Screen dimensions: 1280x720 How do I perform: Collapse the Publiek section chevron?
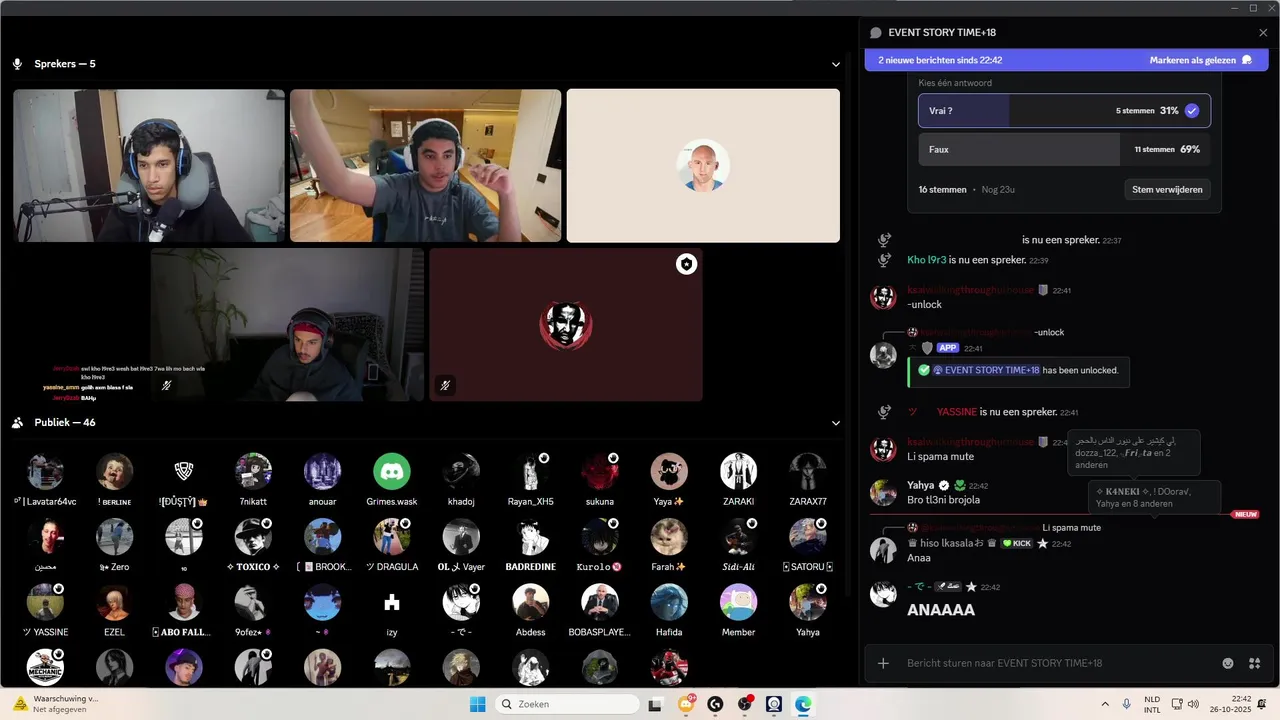pos(836,423)
